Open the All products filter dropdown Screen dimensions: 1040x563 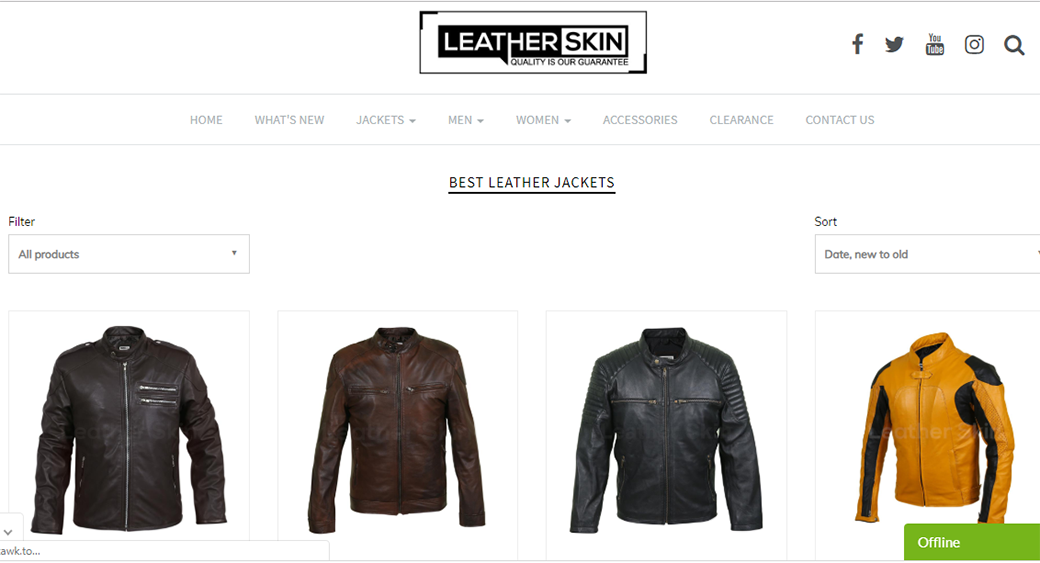129,254
